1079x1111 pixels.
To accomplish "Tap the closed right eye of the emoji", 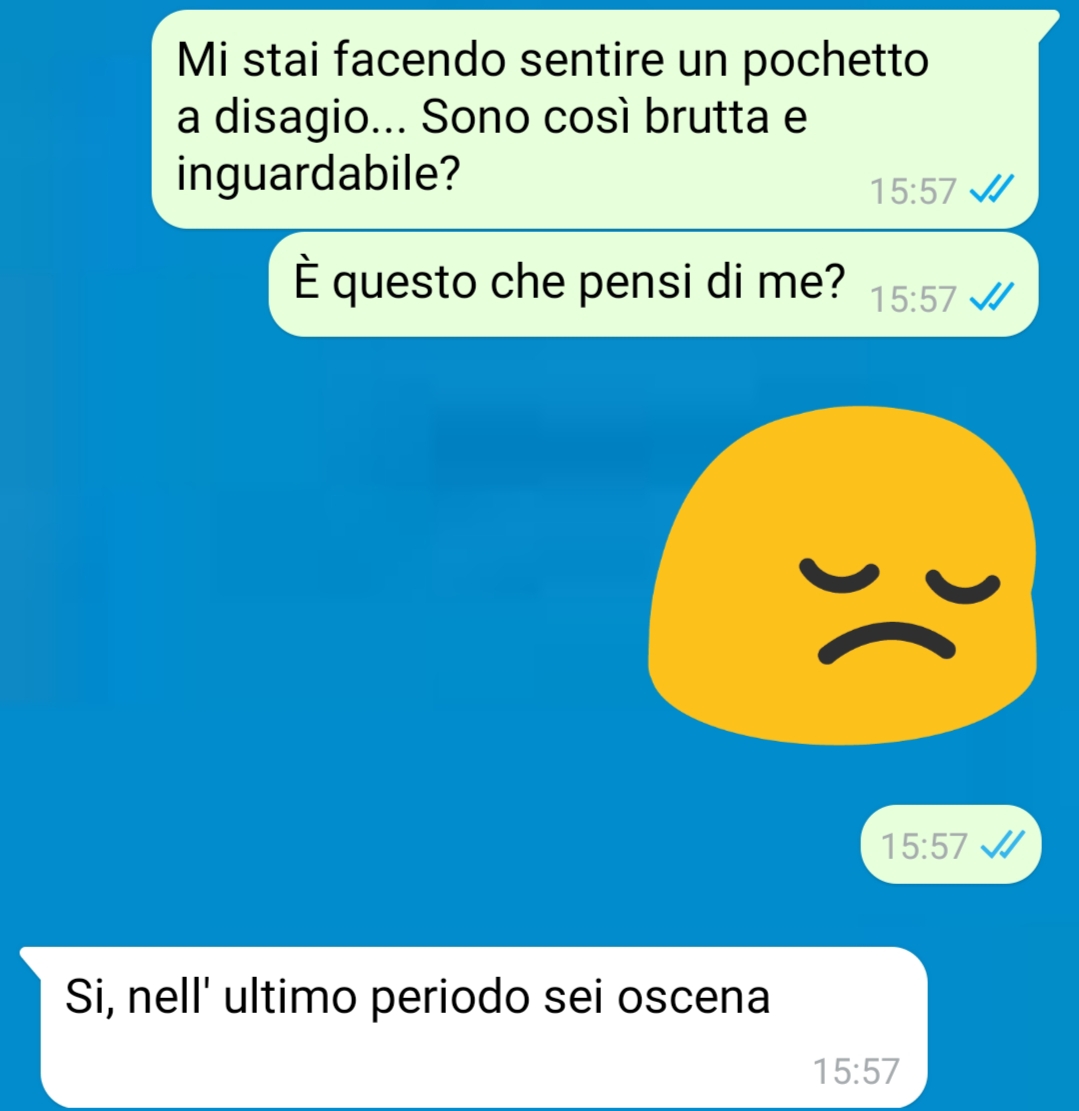I will [x=963, y=587].
